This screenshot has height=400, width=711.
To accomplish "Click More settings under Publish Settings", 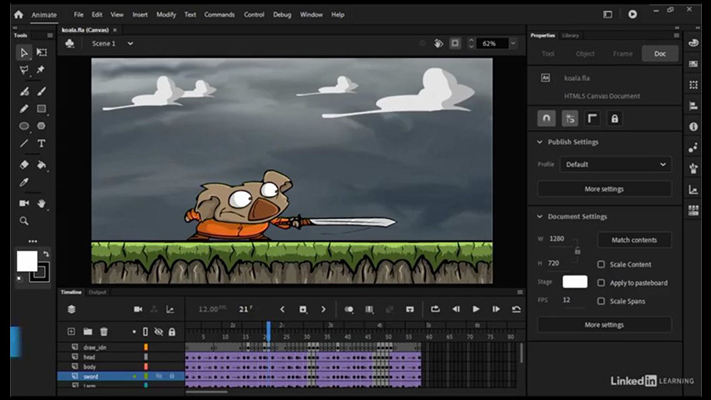I will (604, 189).
